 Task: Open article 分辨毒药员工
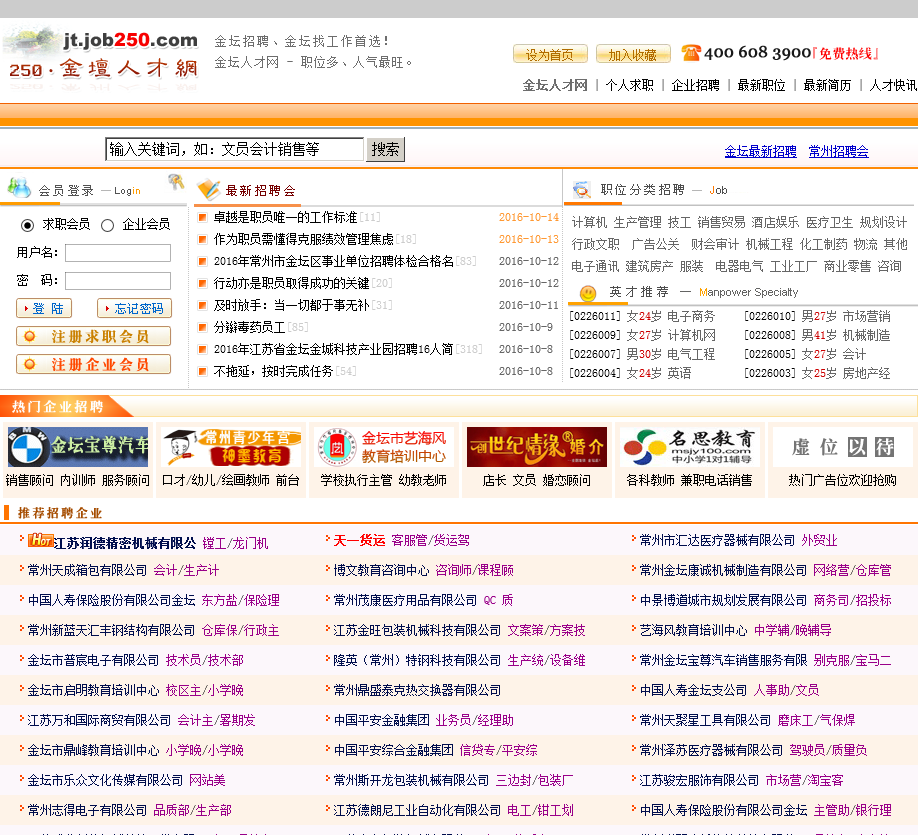click(x=249, y=327)
